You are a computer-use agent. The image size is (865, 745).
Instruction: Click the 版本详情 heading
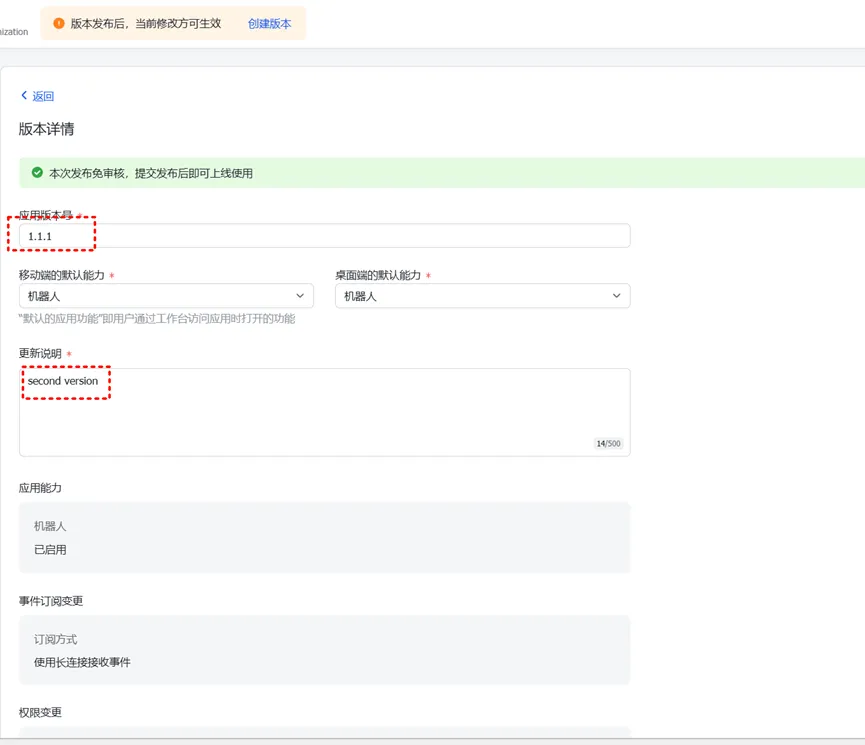pos(46,129)
